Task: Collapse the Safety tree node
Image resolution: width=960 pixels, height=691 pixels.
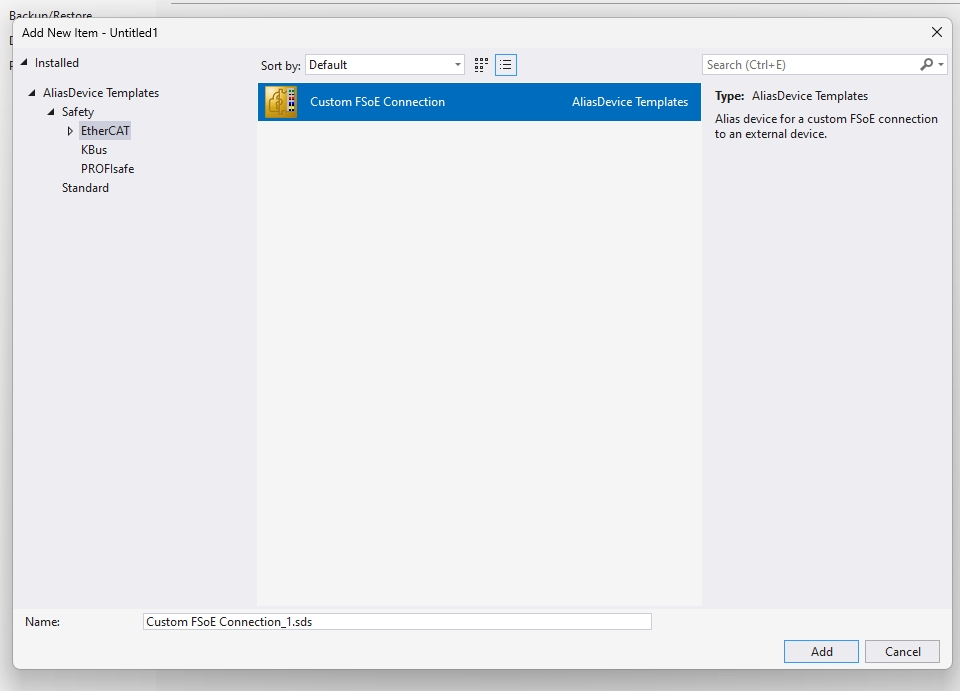Action: click(x=51, y=112)
